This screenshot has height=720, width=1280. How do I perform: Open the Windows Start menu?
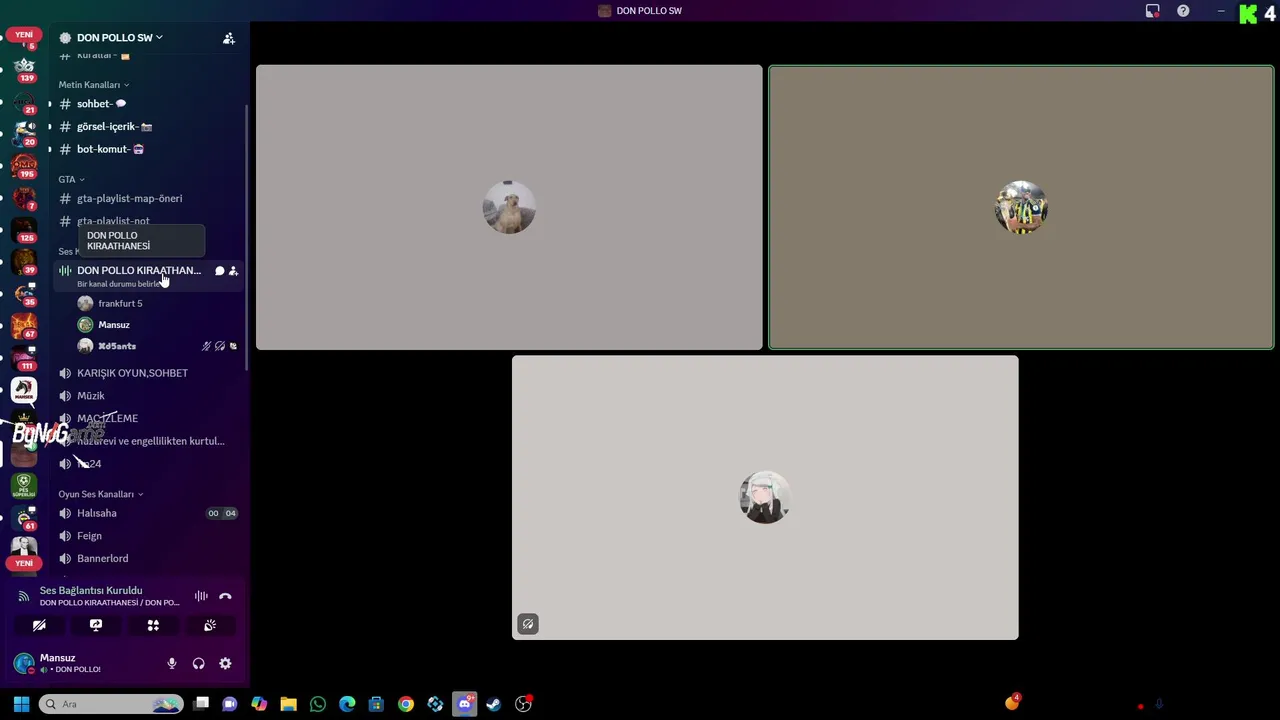21,704
